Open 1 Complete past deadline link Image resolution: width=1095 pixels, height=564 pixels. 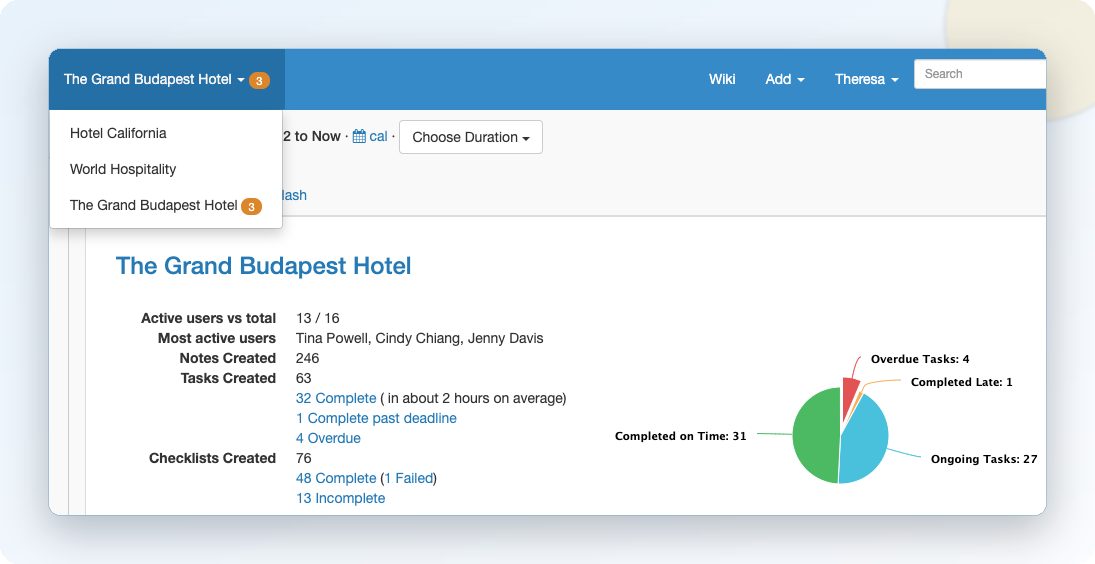pyautogui.click(x=376, y=418)
